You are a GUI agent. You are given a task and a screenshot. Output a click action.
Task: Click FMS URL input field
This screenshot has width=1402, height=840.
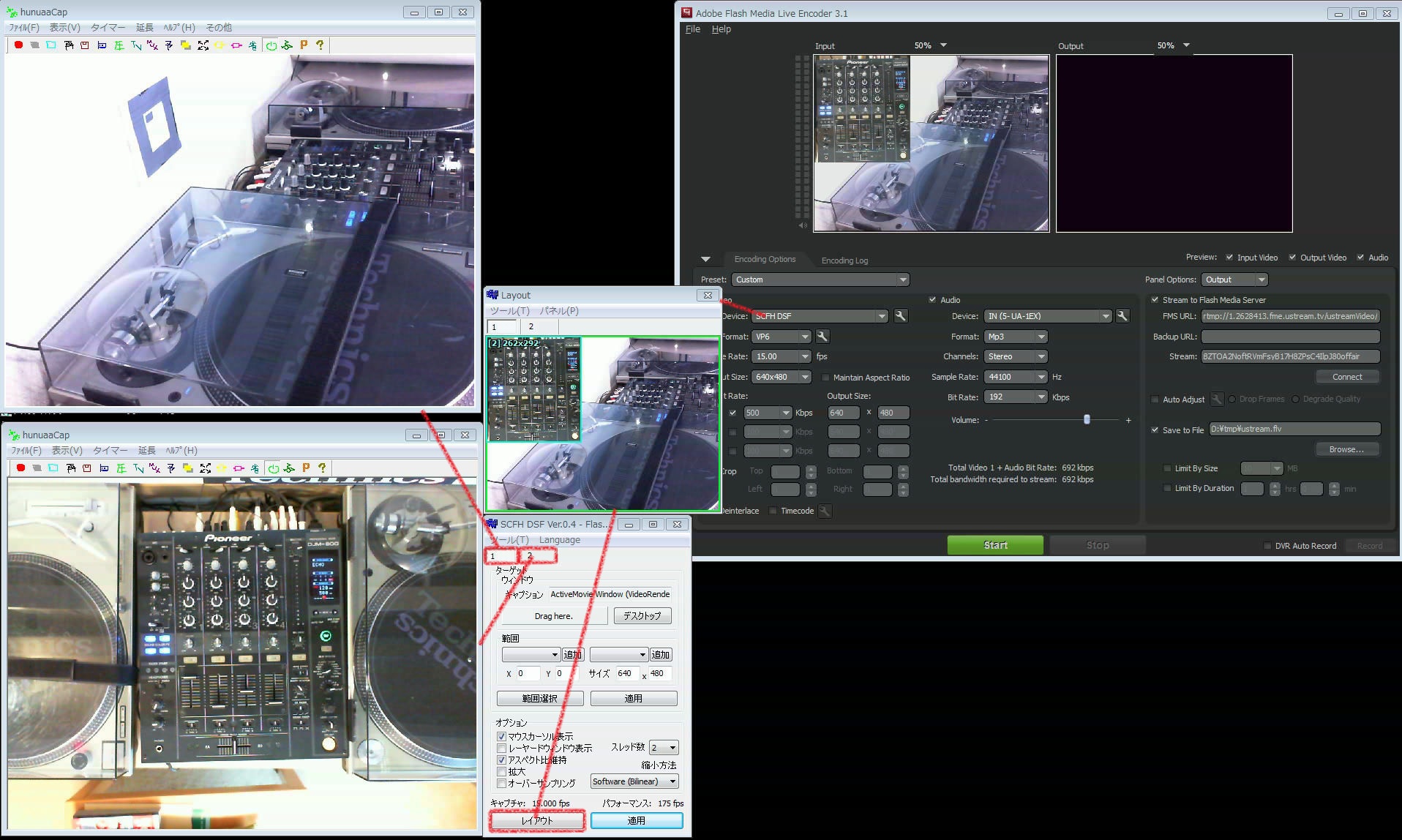(1291, 316)
